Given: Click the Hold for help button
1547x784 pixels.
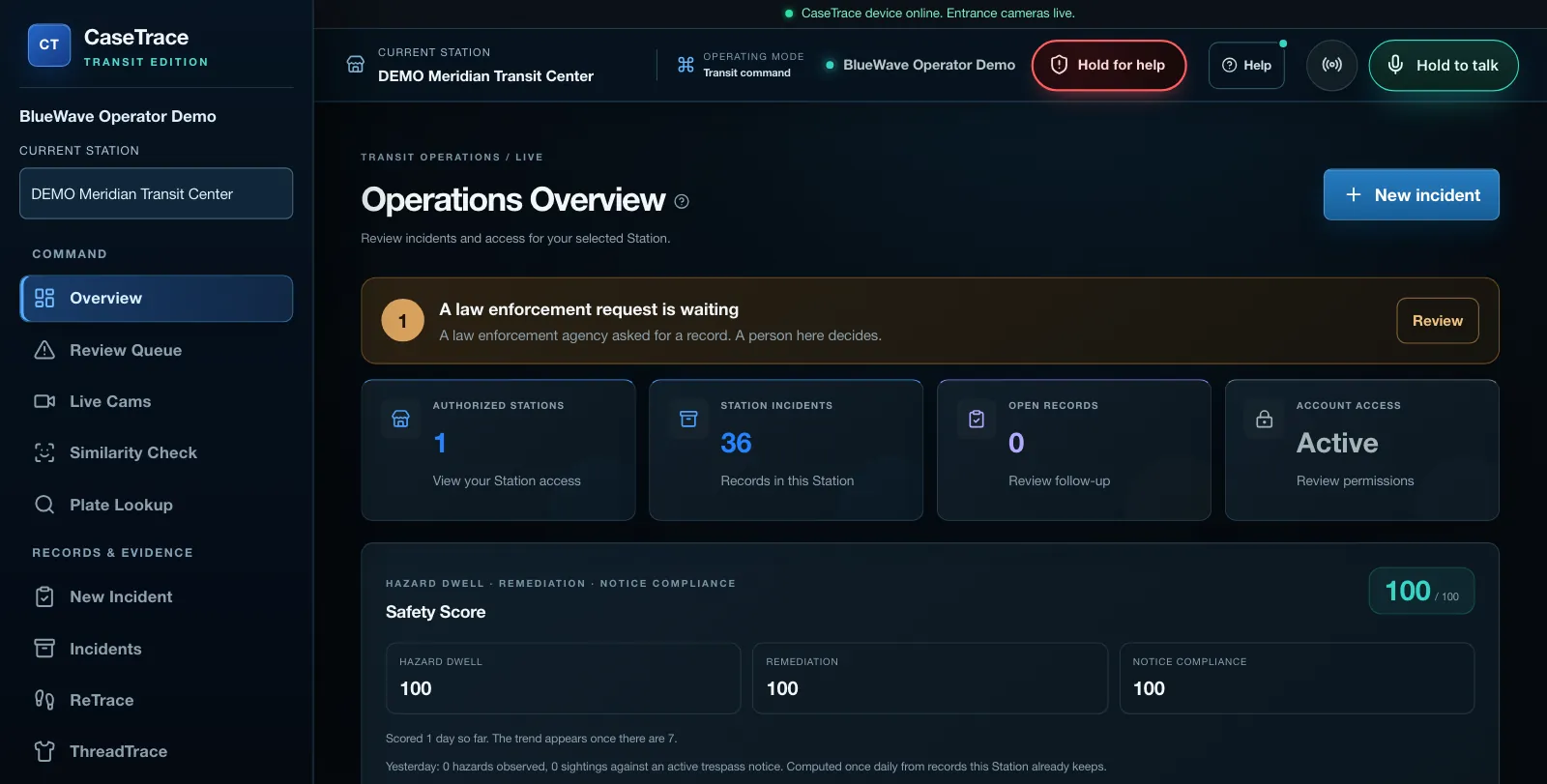Looking at the screenshot, I should (x=1109, y=65).
